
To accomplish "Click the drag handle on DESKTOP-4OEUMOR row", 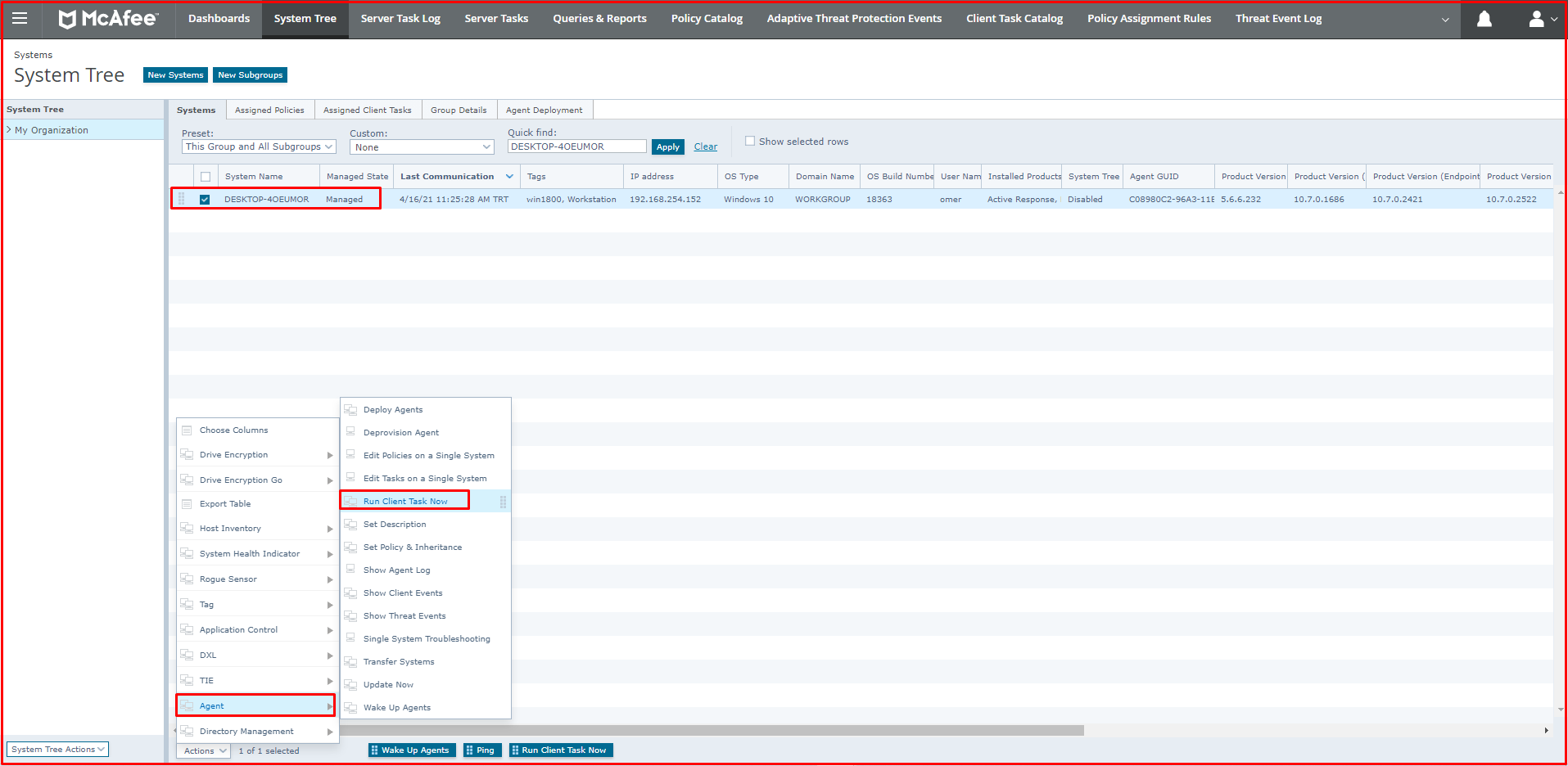I will tap(181, 199).
